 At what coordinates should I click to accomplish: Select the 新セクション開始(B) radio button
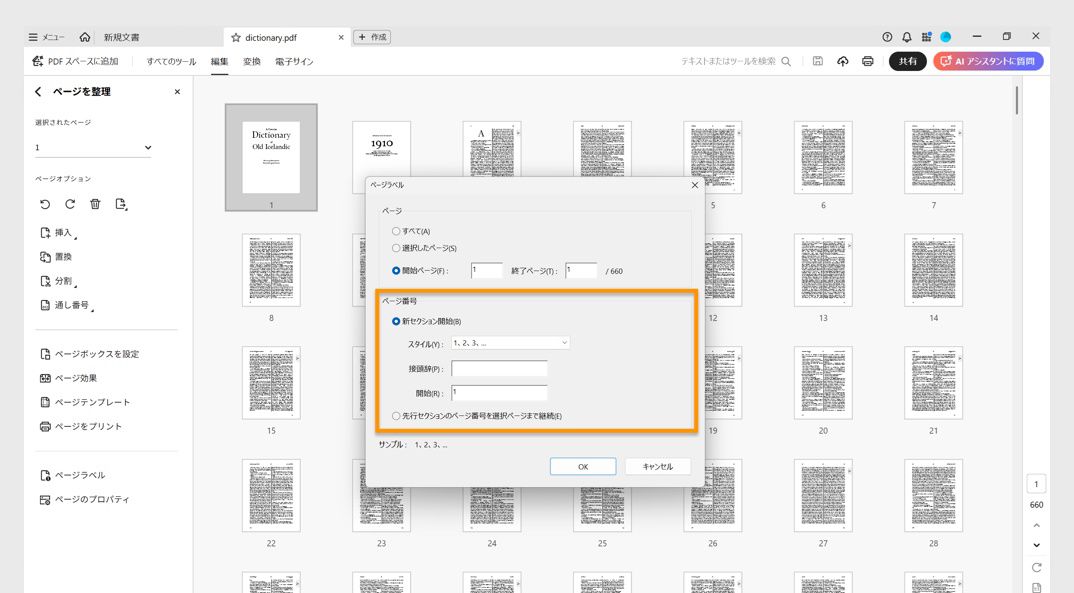click(396, 321)
